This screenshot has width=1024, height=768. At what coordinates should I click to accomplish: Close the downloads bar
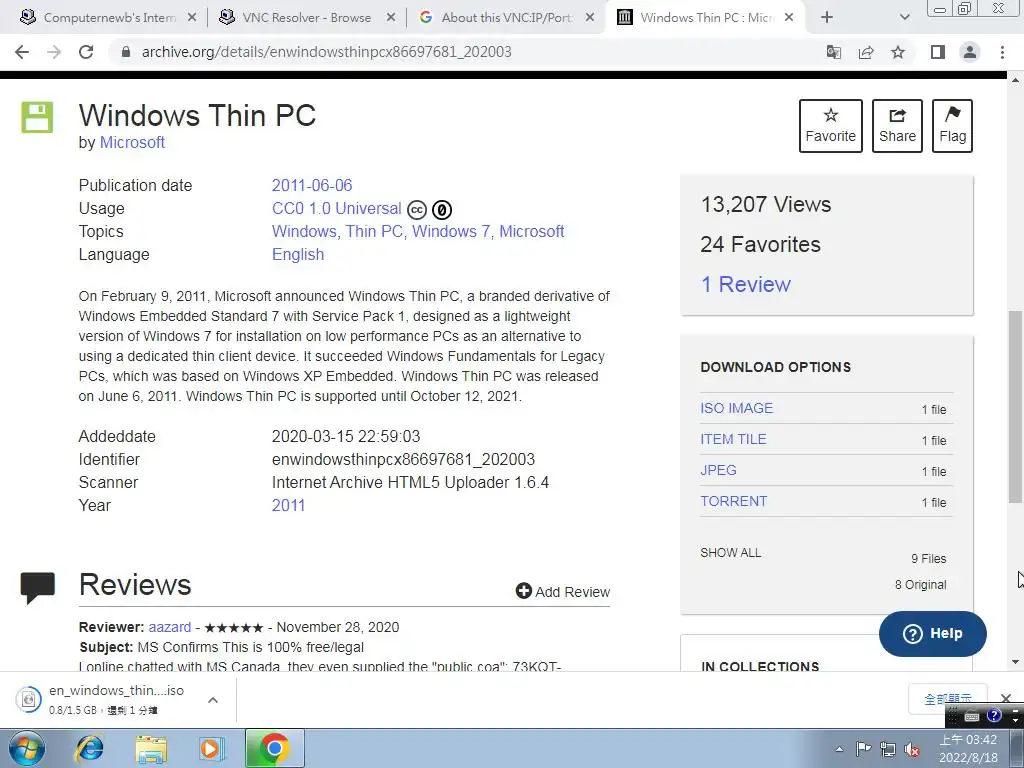click(1006, 699)
